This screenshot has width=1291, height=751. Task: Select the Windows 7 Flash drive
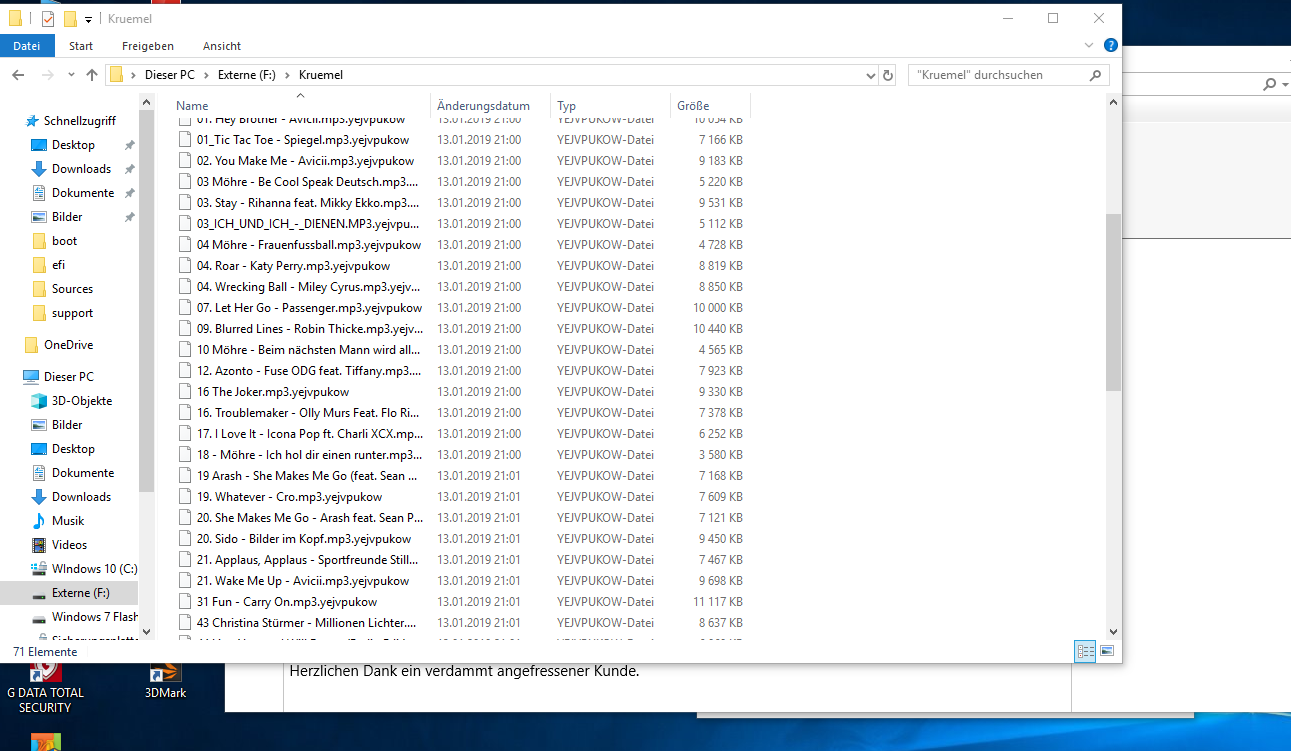pos(95,617)
